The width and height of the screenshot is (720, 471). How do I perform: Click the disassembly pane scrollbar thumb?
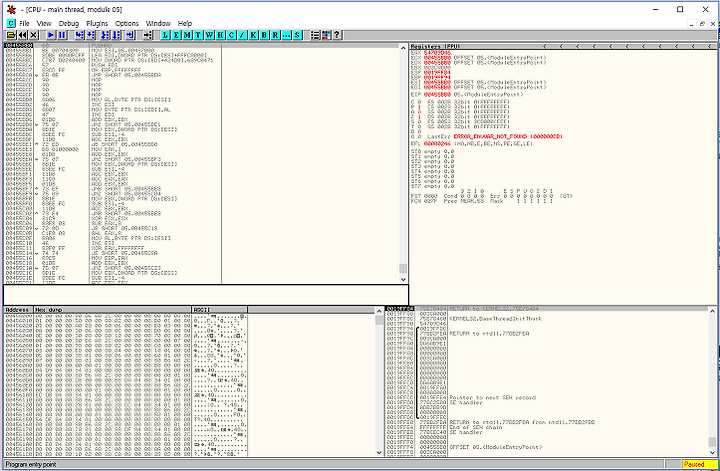coord(403,268)
